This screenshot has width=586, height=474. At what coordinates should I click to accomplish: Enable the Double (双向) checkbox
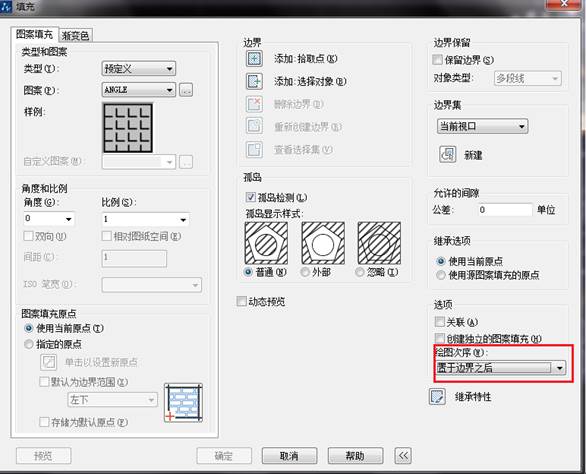coord(28,236)
